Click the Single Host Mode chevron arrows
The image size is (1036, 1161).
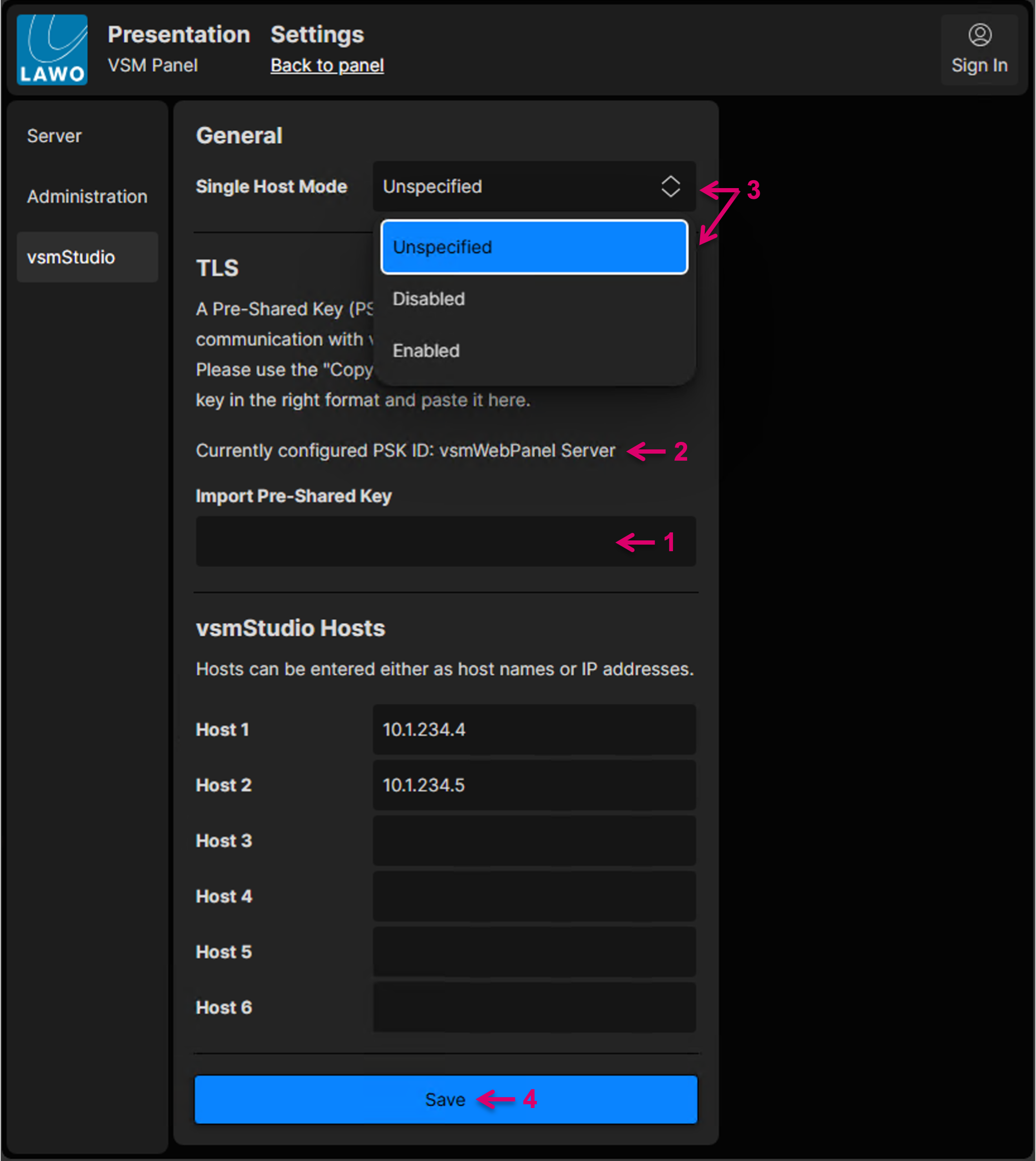coord(670,186)
